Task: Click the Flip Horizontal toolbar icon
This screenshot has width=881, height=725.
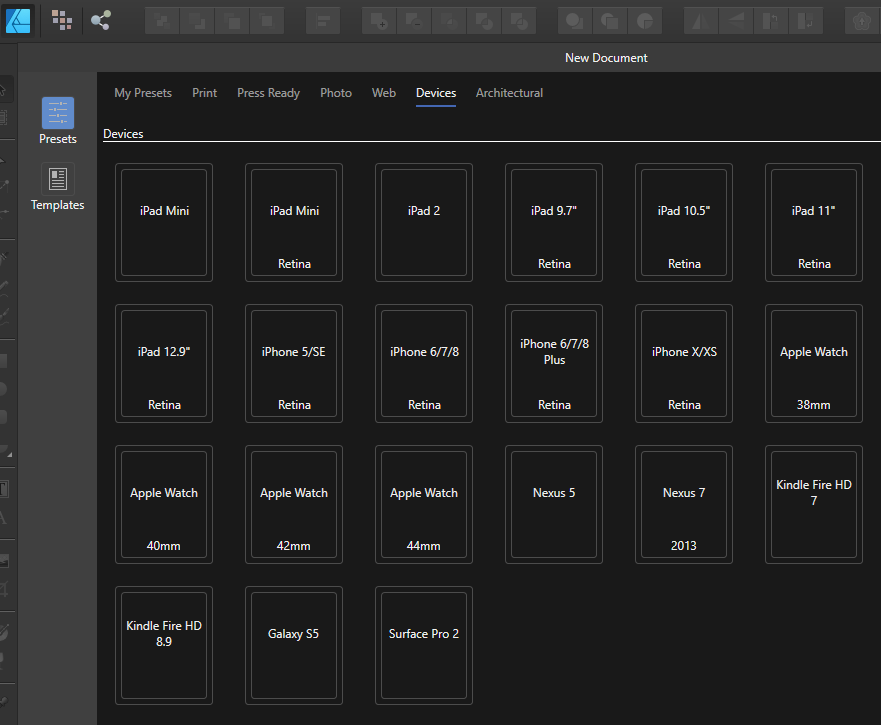Action: coord(701,21)
